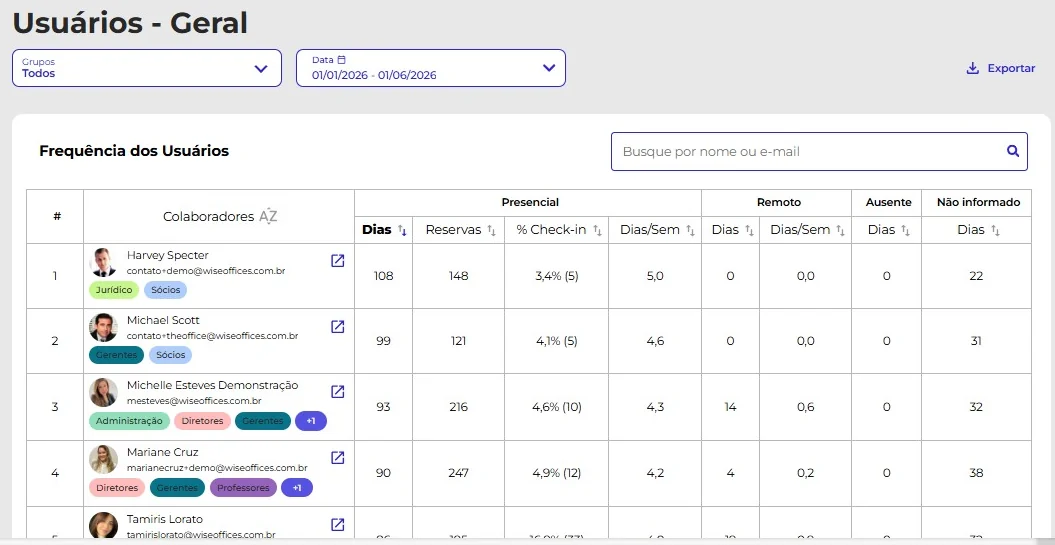The height and width of the screenshot is (545, 1055).
Task: Click the name Mariane Cruz
Action: (x=163, y=452)
